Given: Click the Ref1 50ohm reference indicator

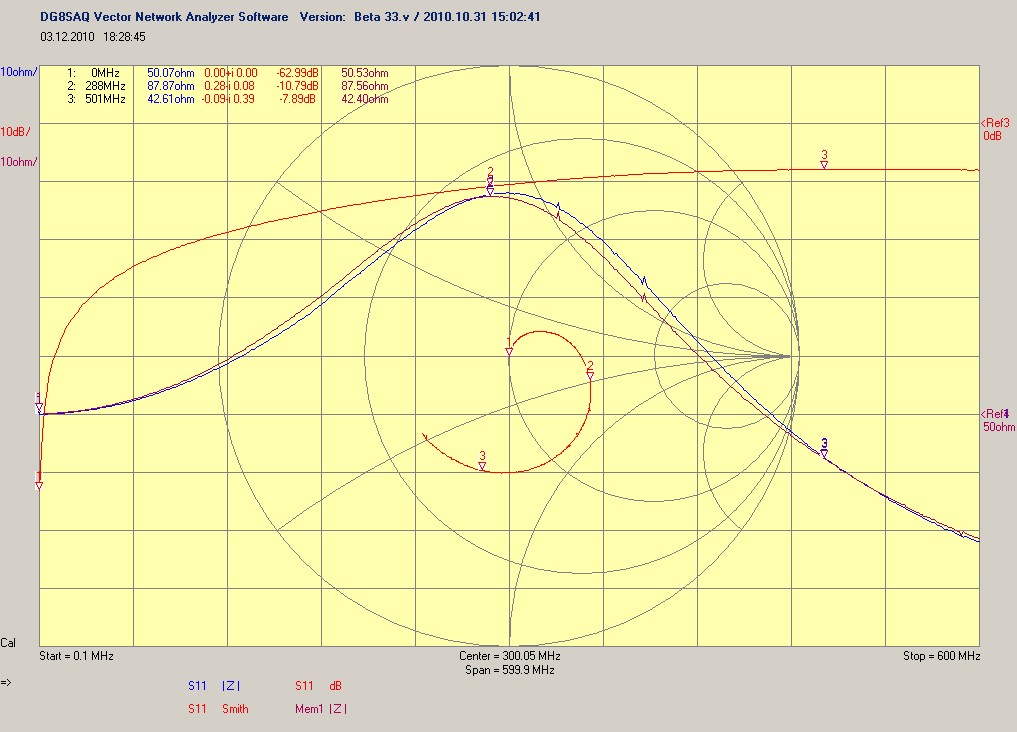Looking at the screenshot, I should pos(998,420).
